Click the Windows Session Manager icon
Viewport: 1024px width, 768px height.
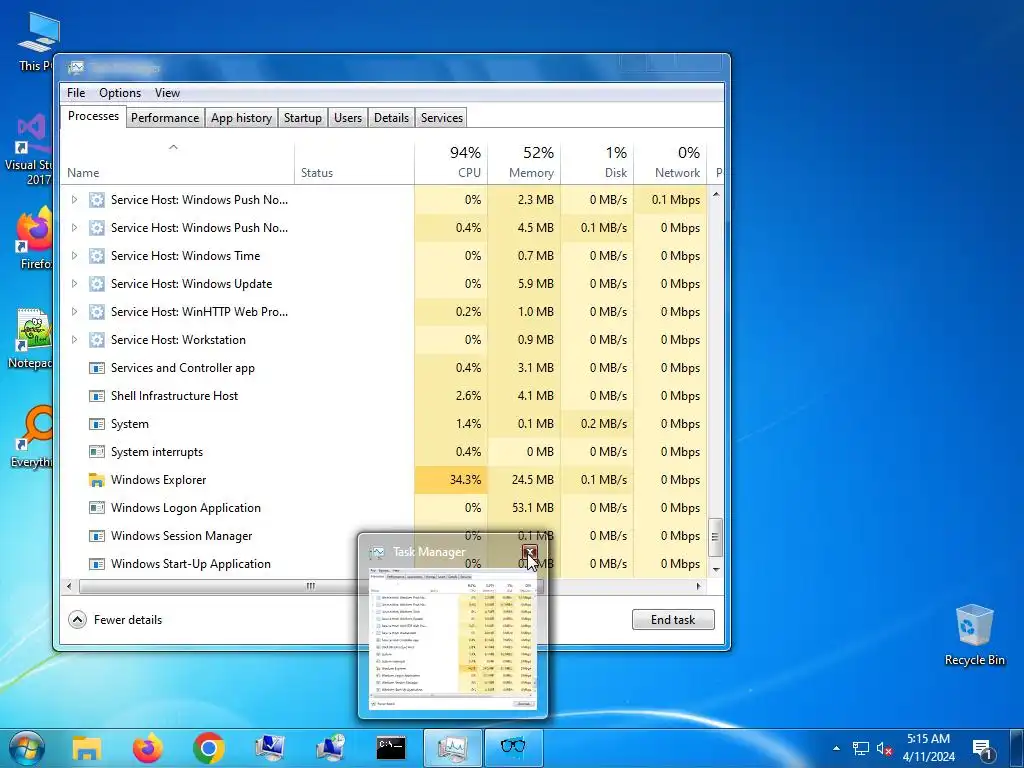(x=97, y=536)
